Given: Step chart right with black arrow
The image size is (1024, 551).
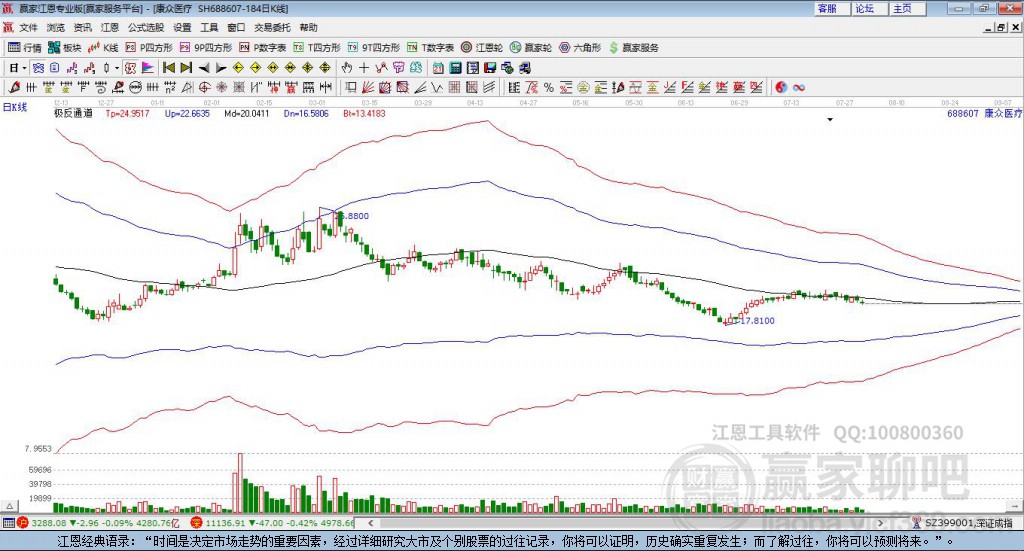Looking at the screenshot, I should pyautogui.click(x=221, y=68).
